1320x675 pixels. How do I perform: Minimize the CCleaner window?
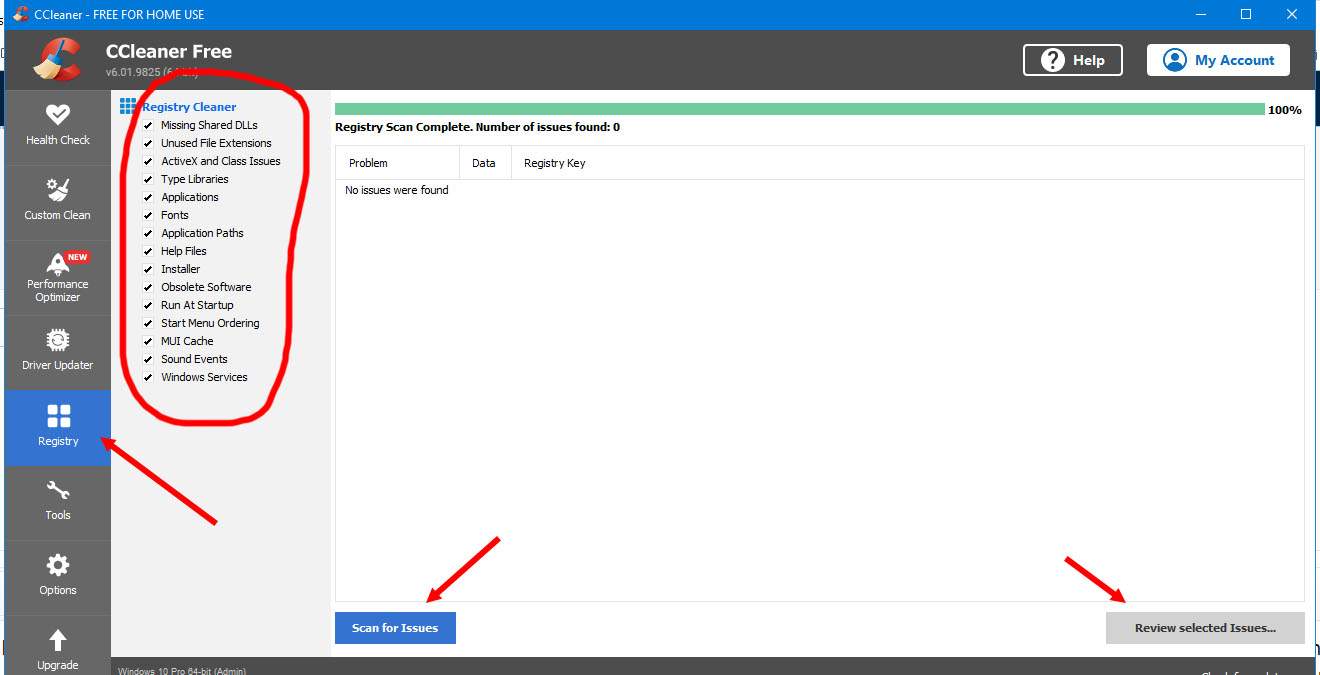pyautogui.click(x=1200, y=14)
